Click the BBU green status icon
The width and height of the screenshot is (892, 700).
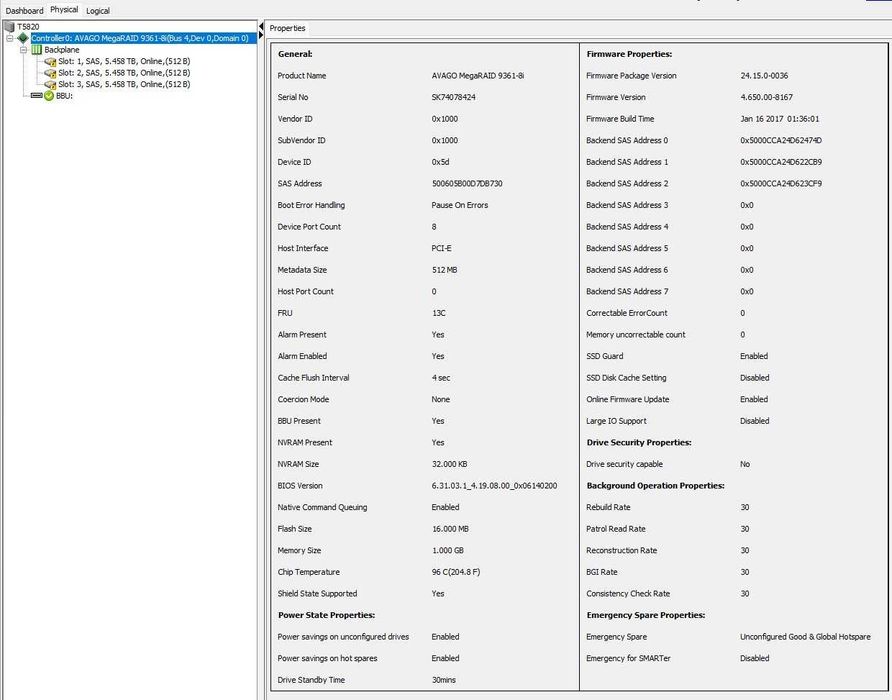[x=49, y=96]
